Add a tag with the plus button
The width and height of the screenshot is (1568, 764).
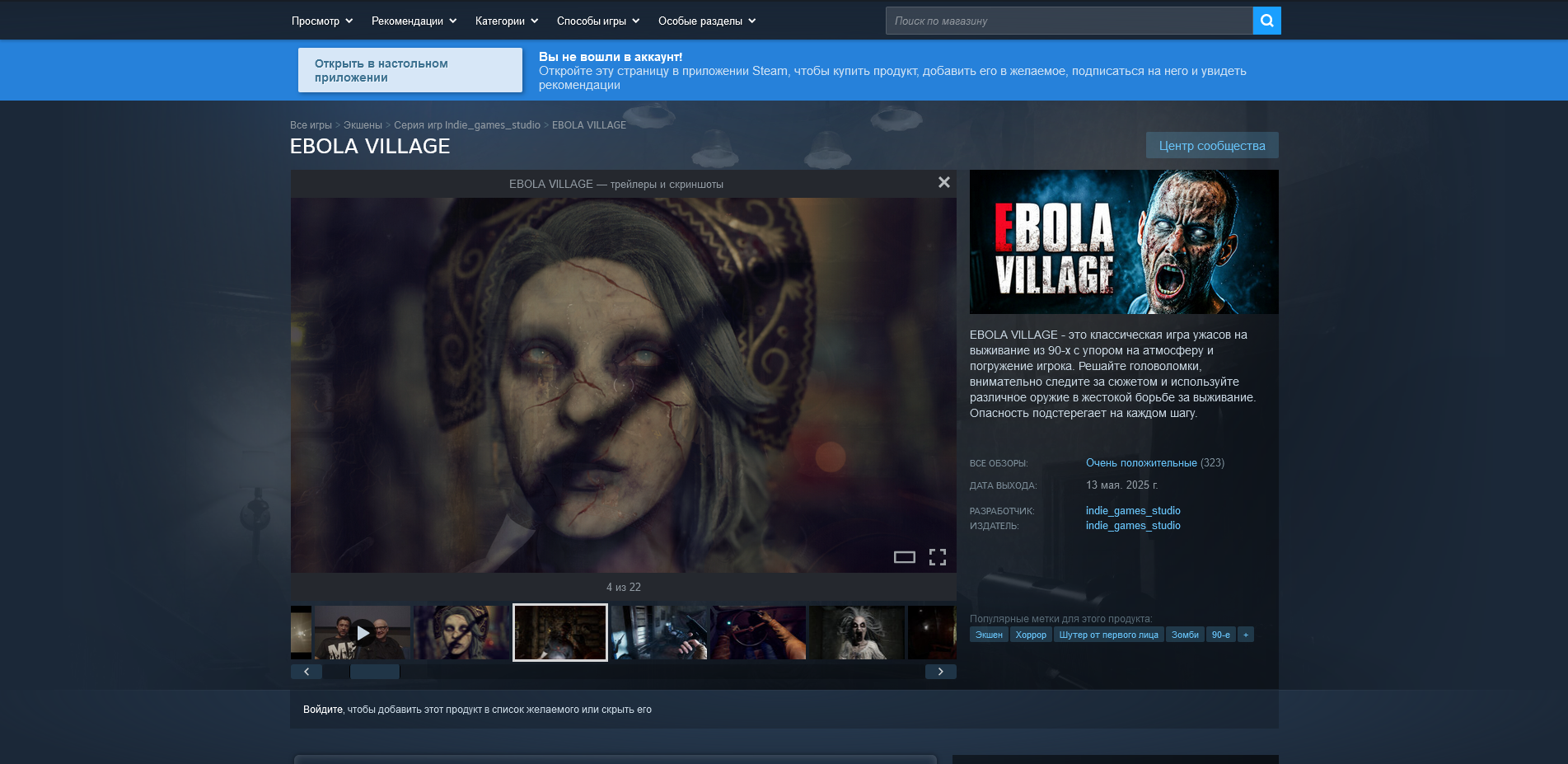pyautogui.click(x=1246, y=635)
